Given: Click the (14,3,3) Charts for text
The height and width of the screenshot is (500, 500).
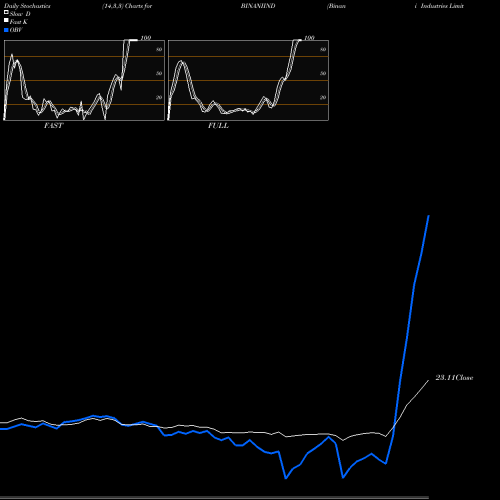Looking at the screenshot, I should [x=127, y=6].
